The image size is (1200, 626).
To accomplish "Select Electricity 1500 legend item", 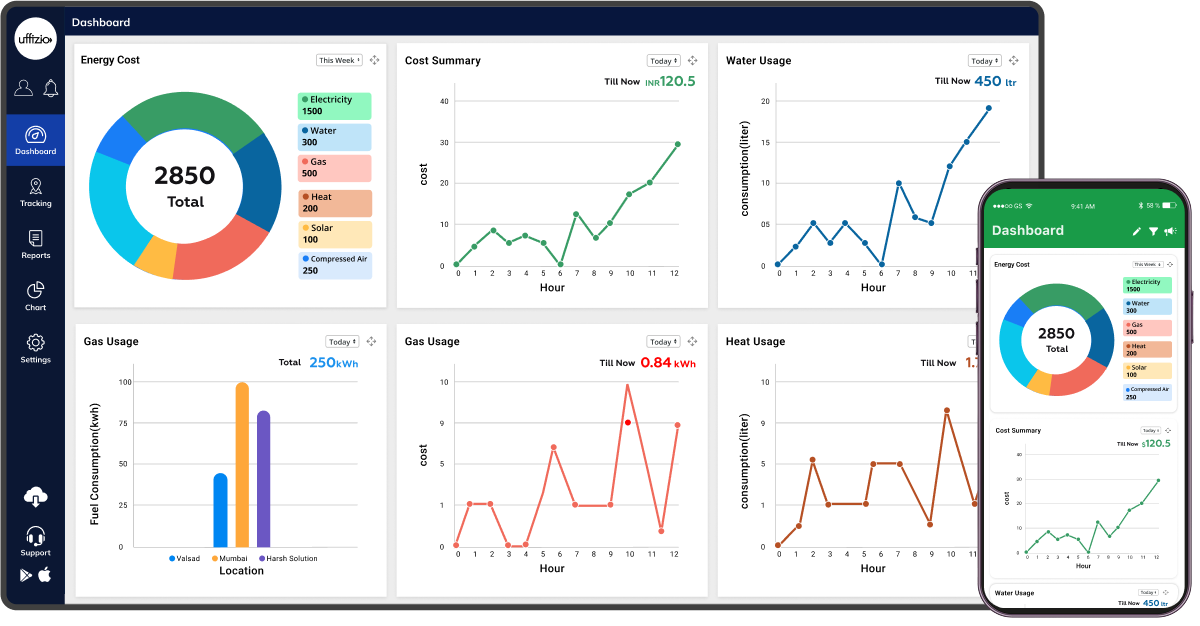I will coord(334,106).
